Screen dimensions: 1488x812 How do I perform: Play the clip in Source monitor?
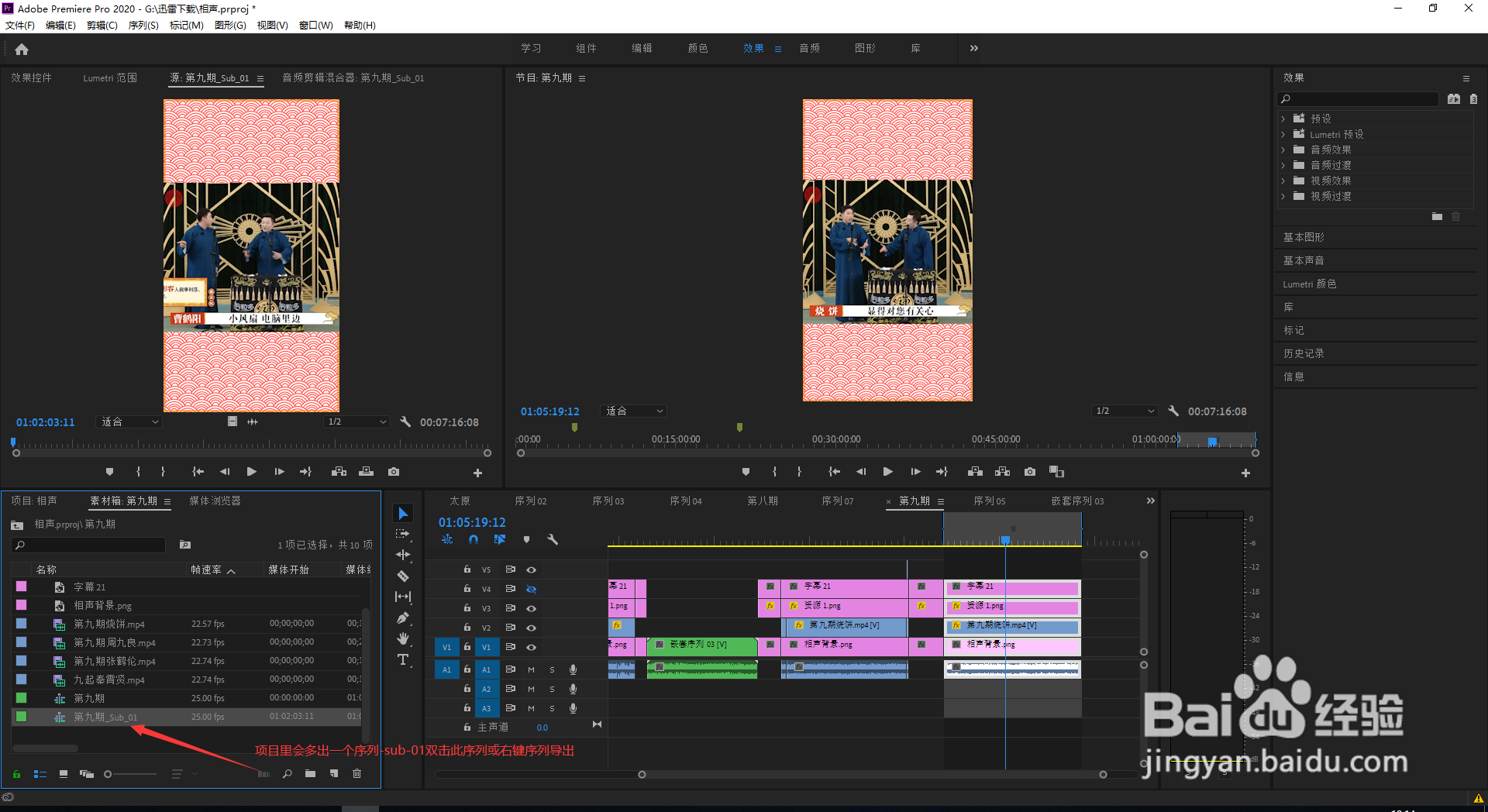click(251, 472)
